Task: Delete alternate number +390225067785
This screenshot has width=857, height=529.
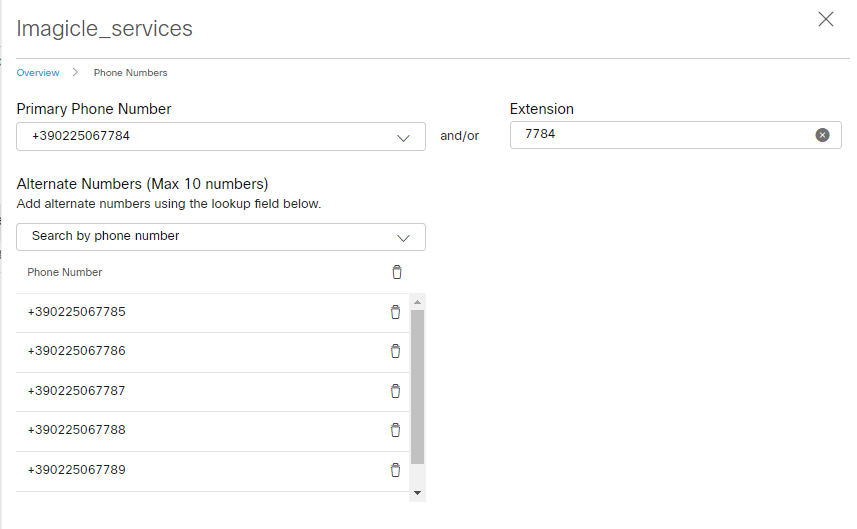Action: (x=395, y=312)
